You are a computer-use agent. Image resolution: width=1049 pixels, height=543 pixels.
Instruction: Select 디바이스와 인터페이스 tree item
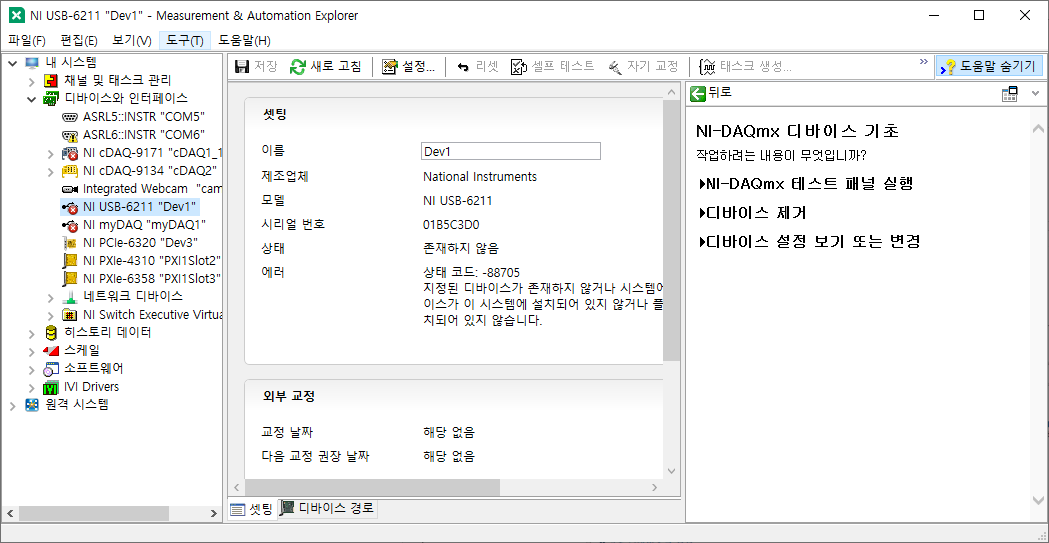pos(126,98)
